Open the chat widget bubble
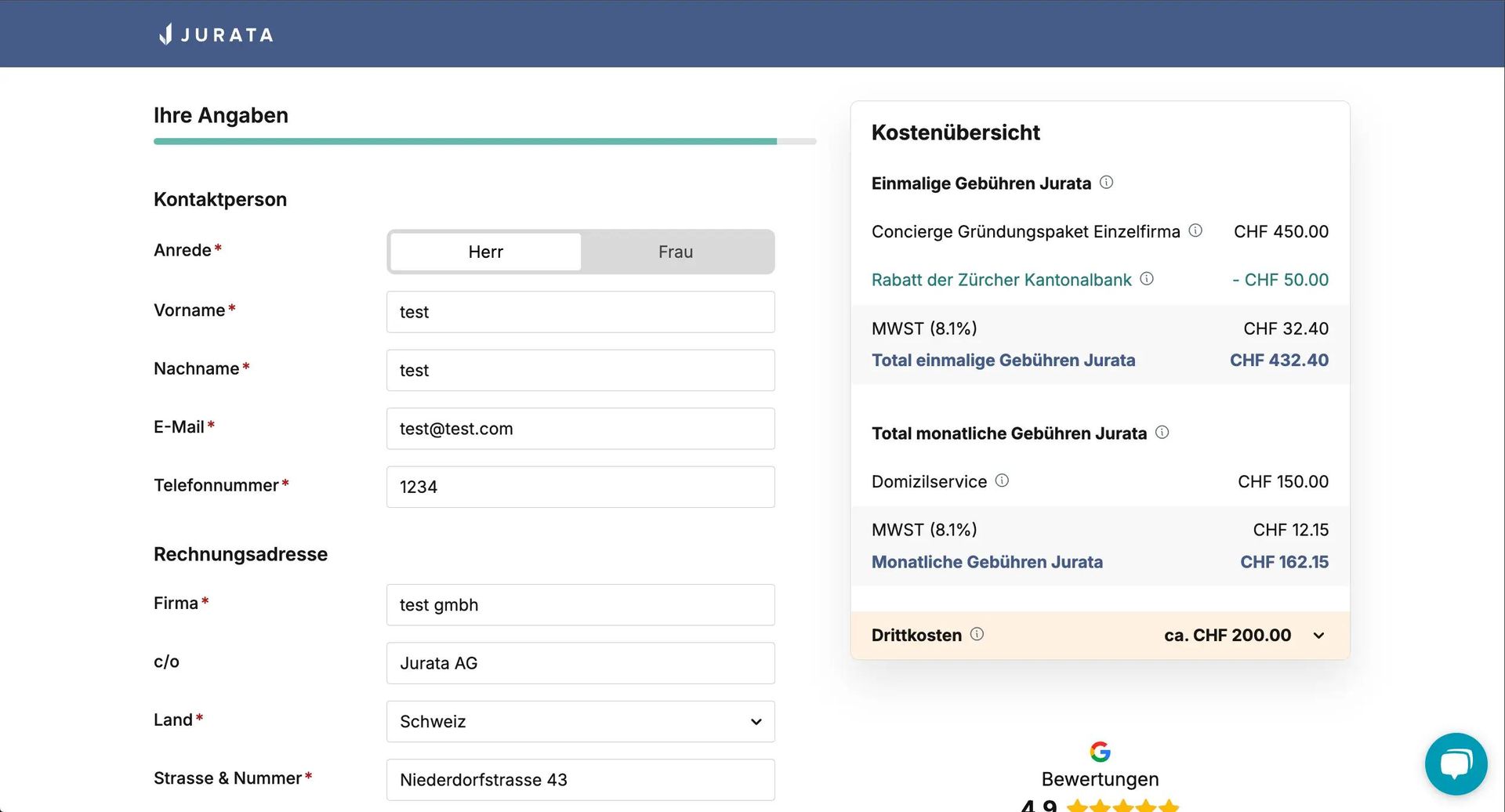 pos(1456,763)
